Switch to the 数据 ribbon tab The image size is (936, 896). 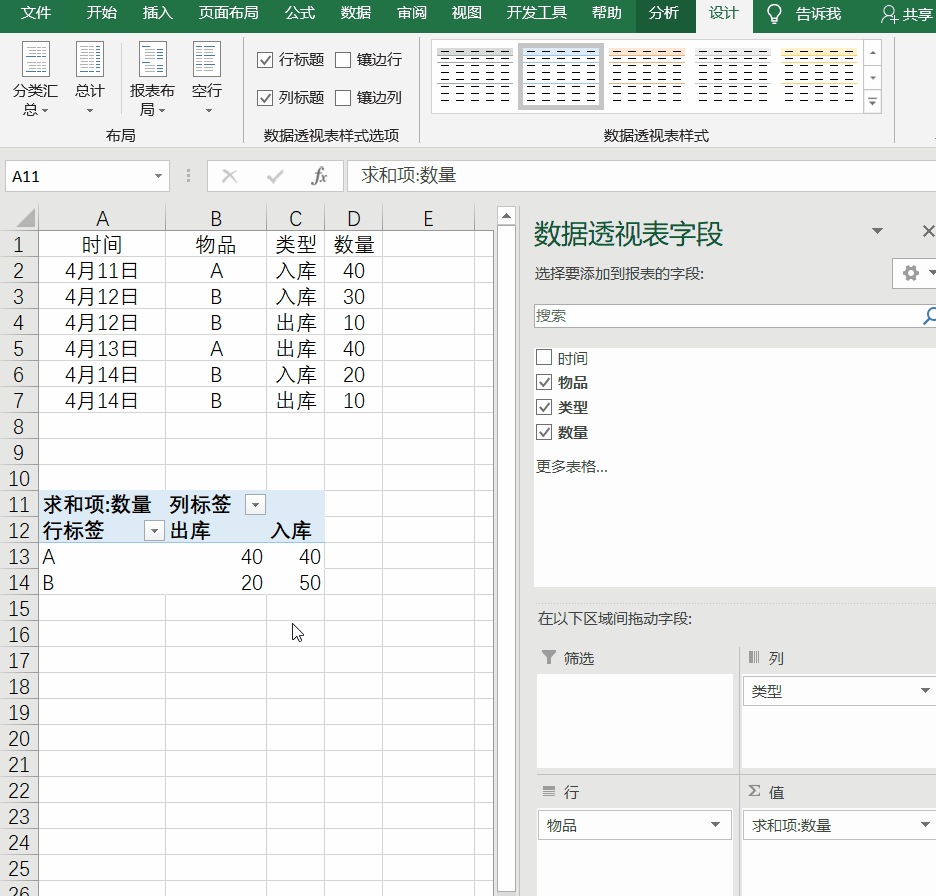point(355,14)
